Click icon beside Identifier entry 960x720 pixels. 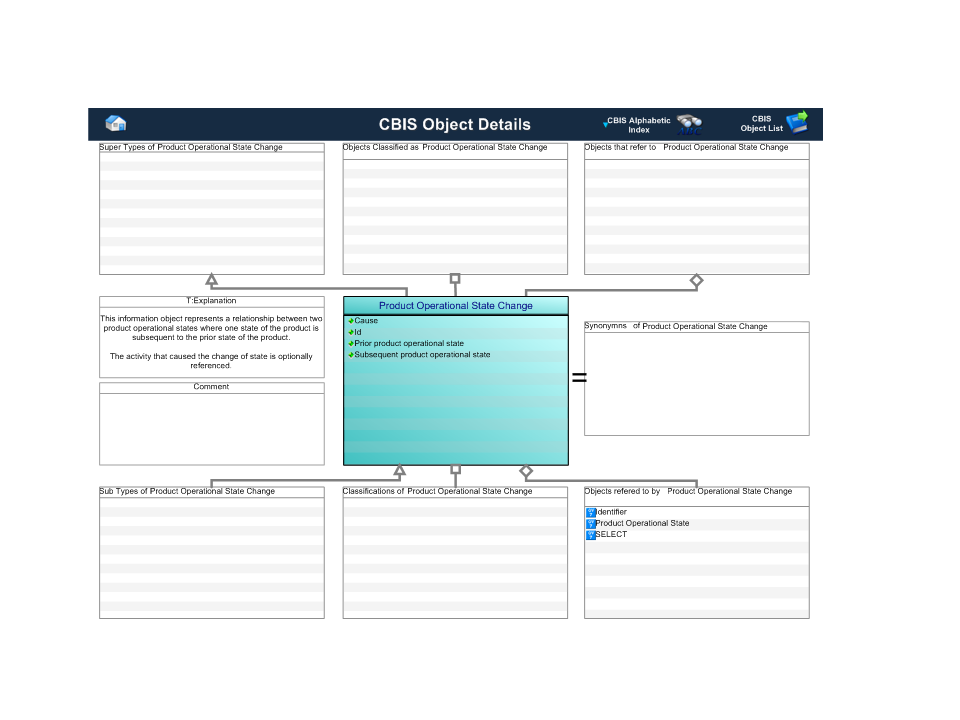tap(591, 512)
